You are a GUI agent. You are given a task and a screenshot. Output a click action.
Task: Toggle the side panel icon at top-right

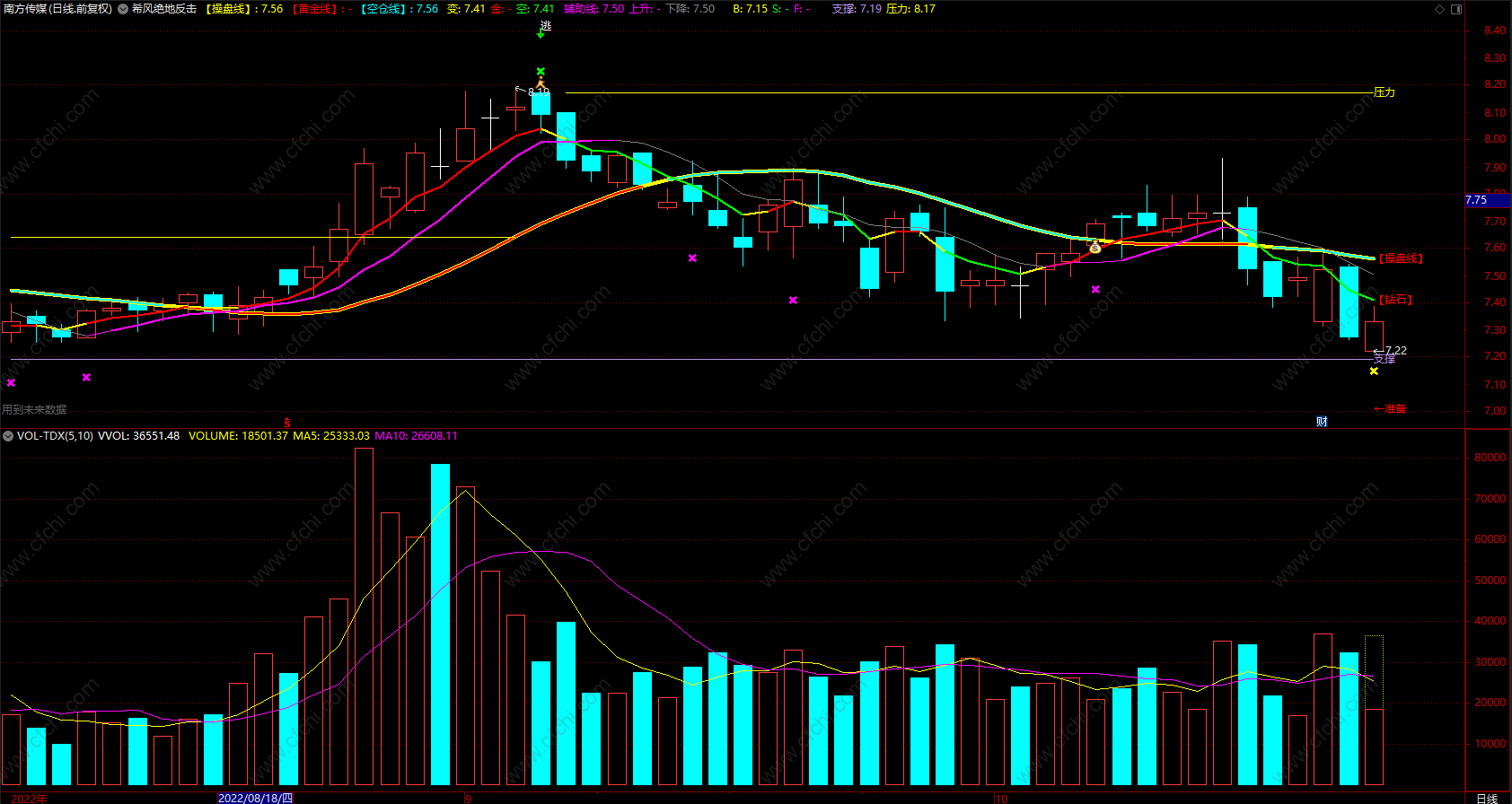click(x=1456, y=9)
